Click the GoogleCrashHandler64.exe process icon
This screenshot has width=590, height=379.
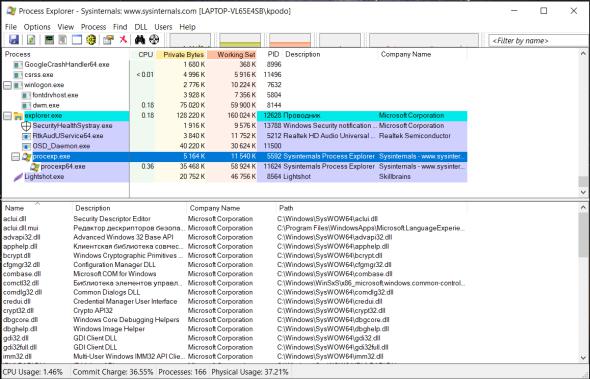click(18, 65)
